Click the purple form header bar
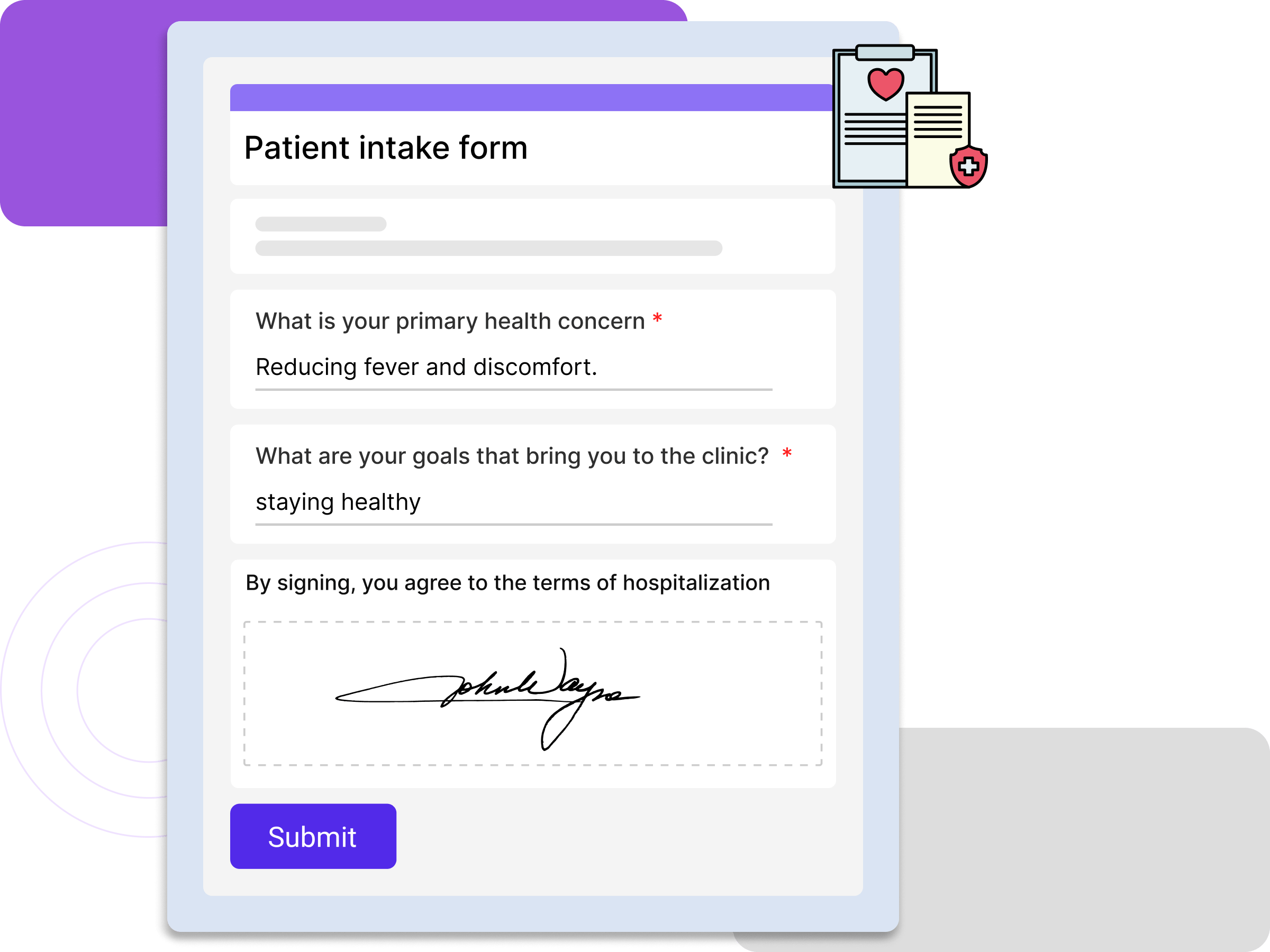This screenshot has width=1270, height=952. pos(531,97)
